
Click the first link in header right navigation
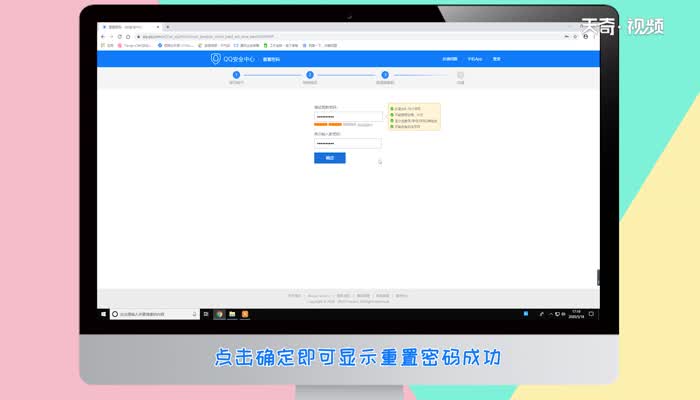click(x=450, y=59)
